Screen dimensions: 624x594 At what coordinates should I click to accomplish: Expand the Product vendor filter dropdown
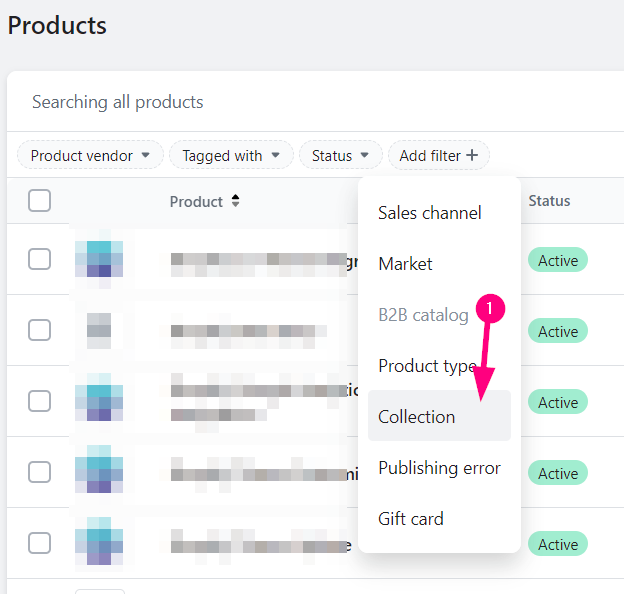coord(90,156)
